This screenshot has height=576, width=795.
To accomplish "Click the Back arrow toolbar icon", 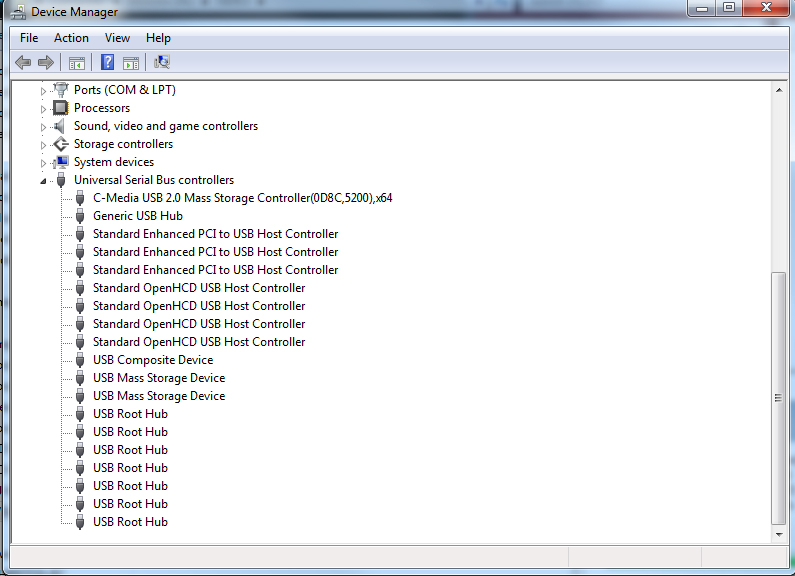I will click(x=23, y=63).
